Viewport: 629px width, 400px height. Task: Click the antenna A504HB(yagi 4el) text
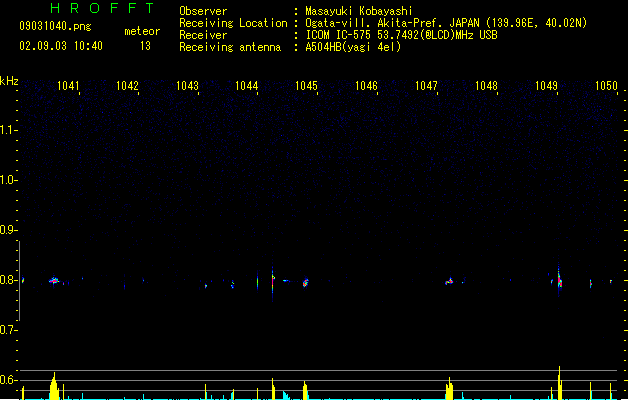(353, 47)
